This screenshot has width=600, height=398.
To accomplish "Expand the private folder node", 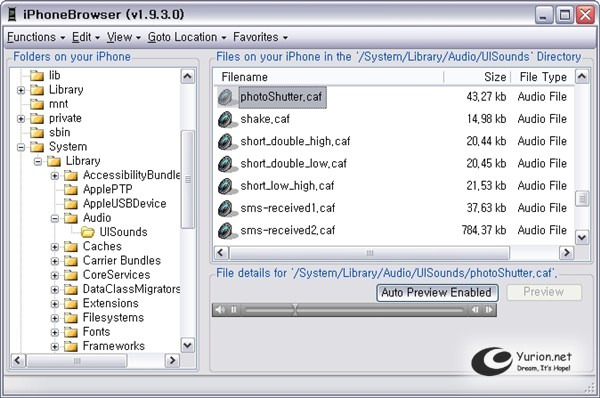I will pyautogui.click(x=21, y=119).
